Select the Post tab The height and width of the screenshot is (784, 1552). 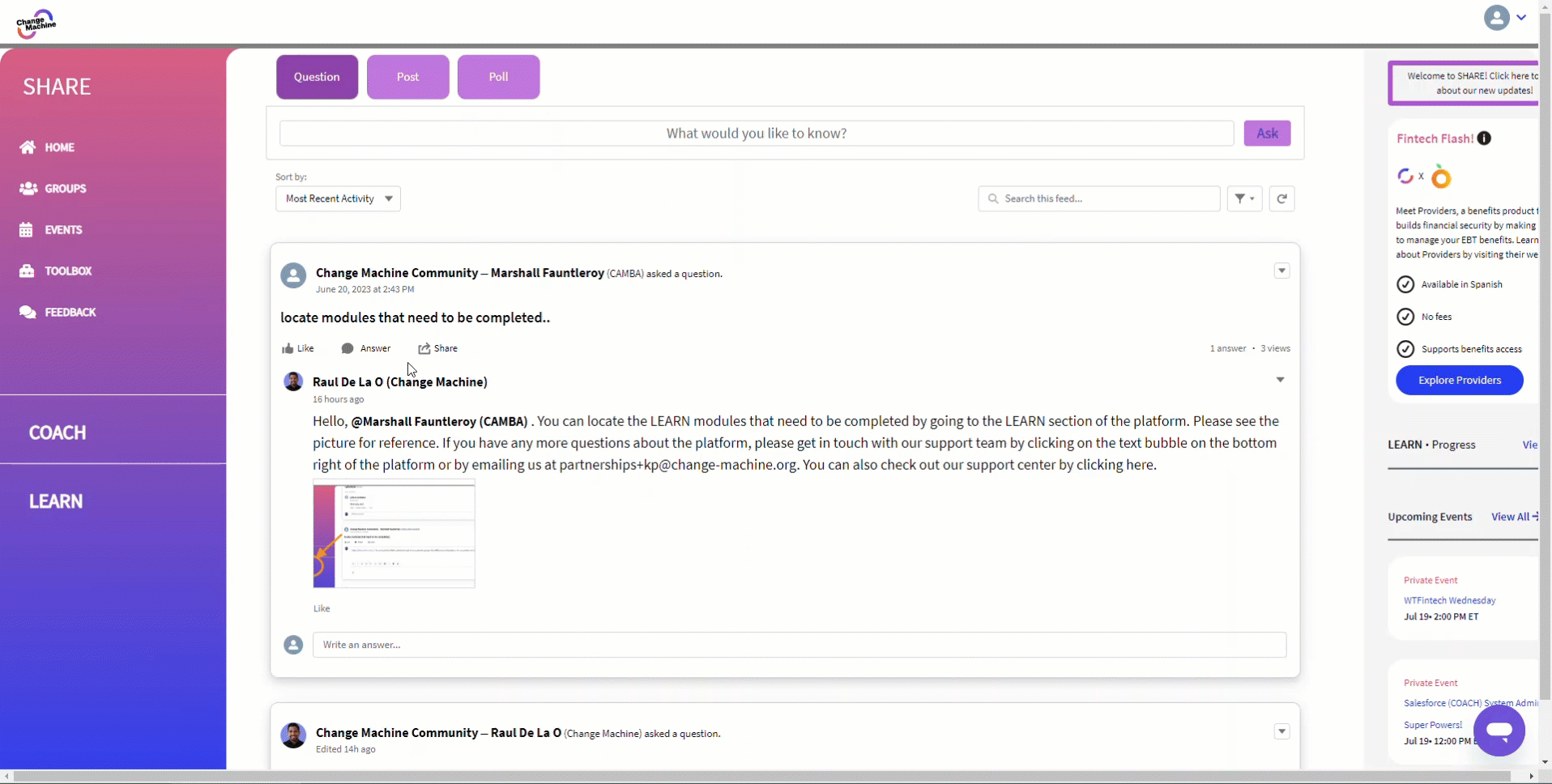pyautogui.click(x=407, y=77)
